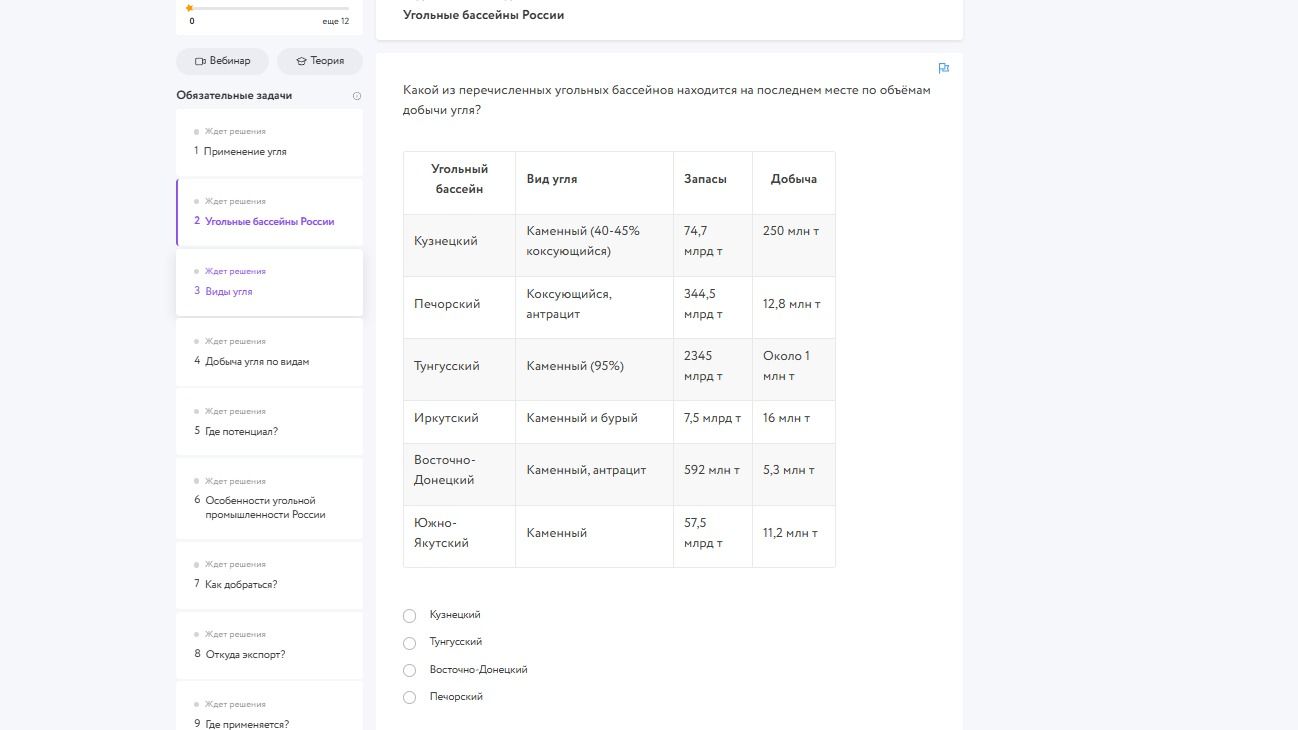Click the Южно-Якутский row name cell
Screen dimensions: 1298x730
tap(460, 534)
